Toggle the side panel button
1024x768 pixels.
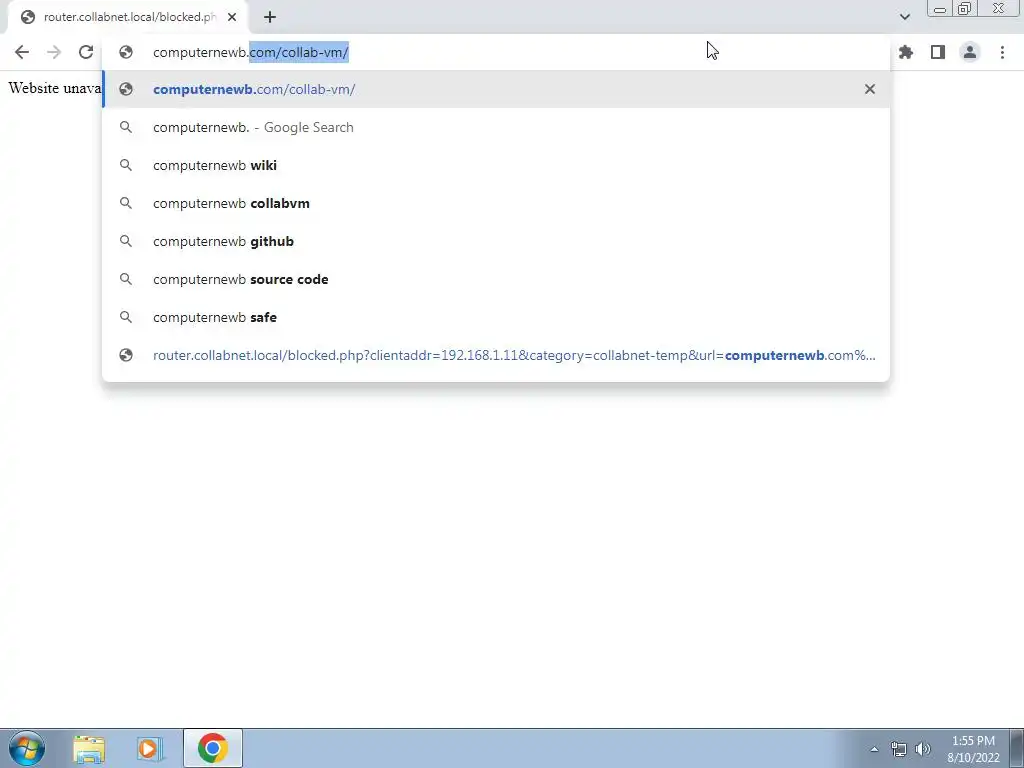pos(938,52)
